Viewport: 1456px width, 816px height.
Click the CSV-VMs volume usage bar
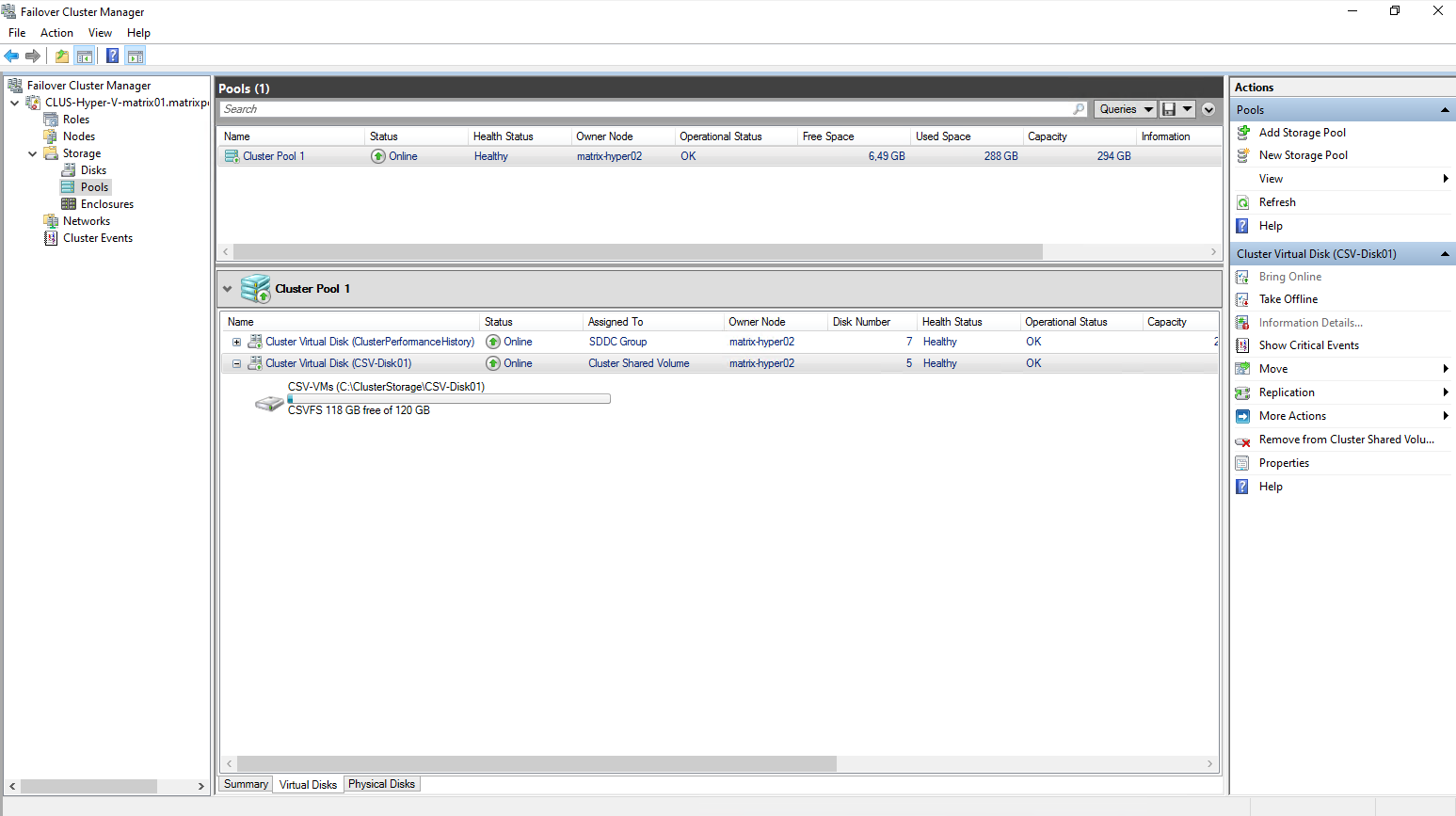click(x=449, y=399)
